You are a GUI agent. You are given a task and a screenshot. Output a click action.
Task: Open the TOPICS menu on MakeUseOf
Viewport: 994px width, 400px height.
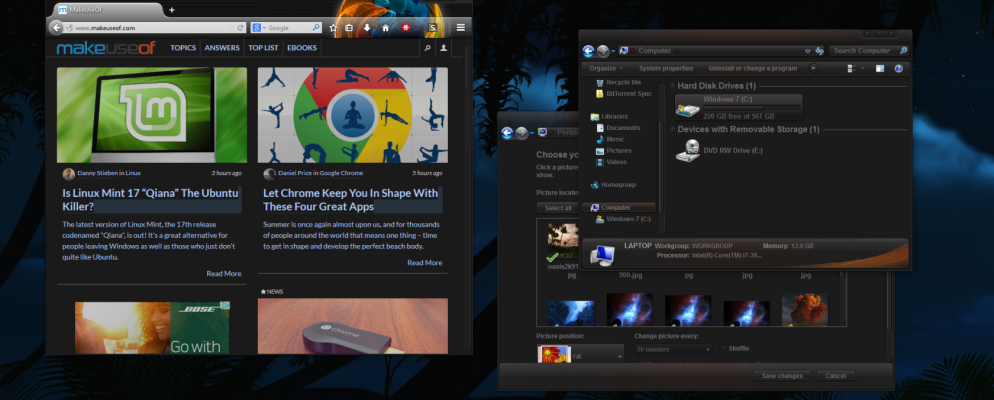(183, 48)
